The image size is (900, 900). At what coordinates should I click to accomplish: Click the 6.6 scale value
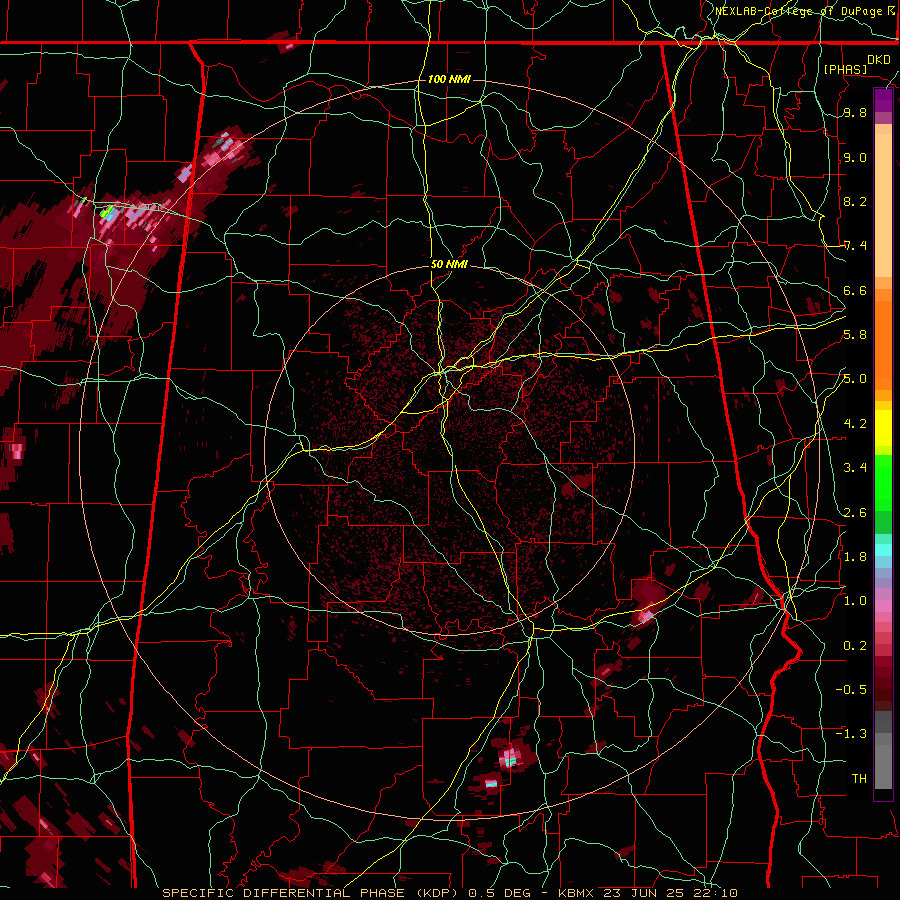click(855, 290)
